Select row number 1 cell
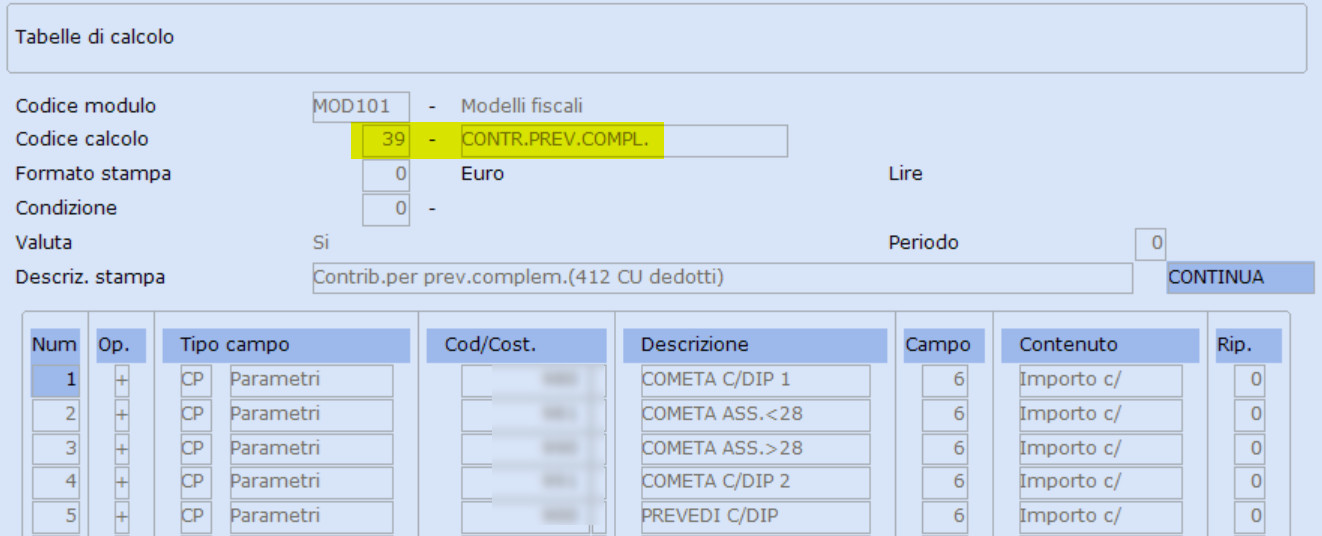Image resolution: width=1322 pixels, height=536 pixels. point(56,381)
